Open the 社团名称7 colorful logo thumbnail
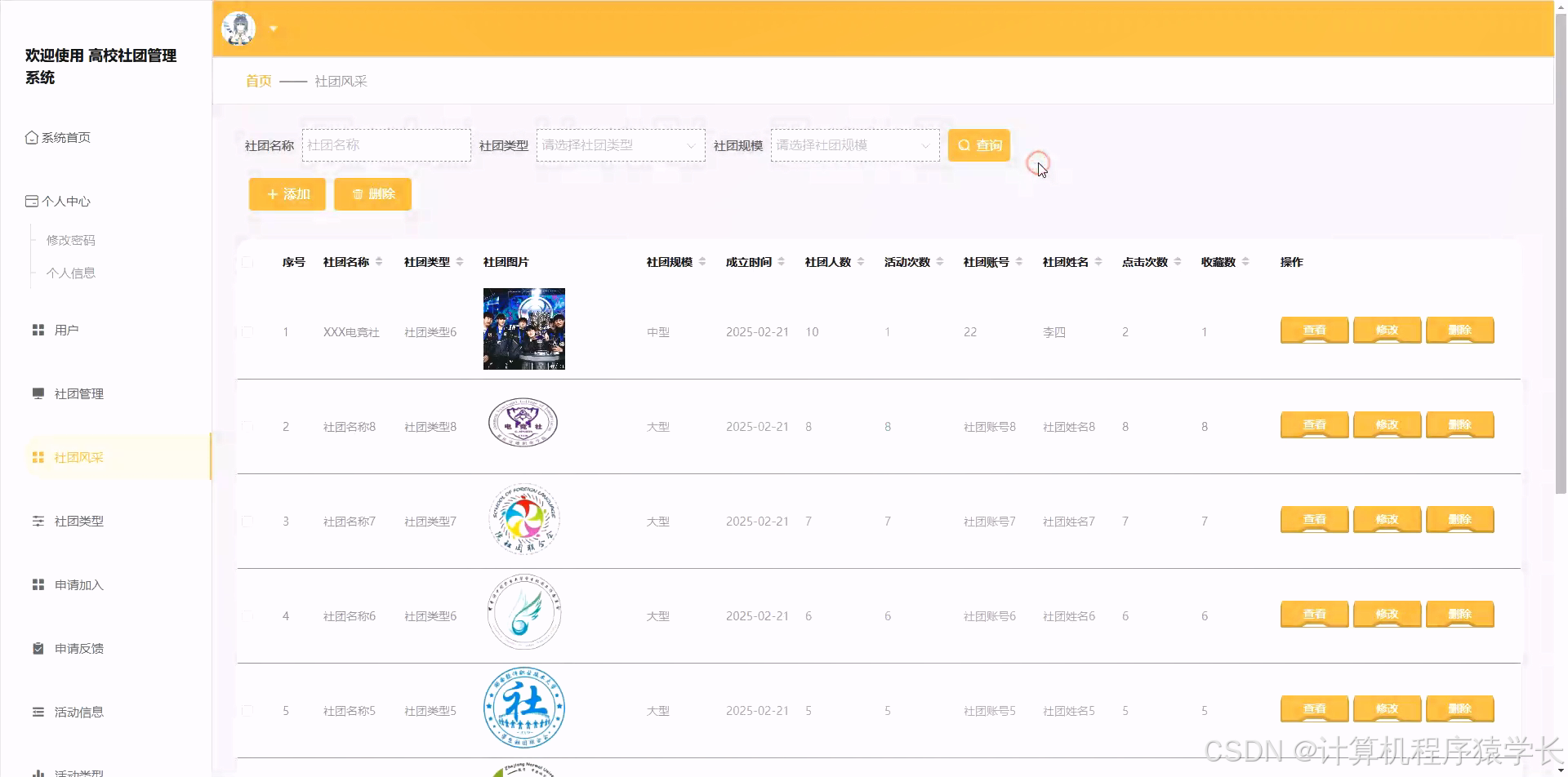 pos(524,518)
